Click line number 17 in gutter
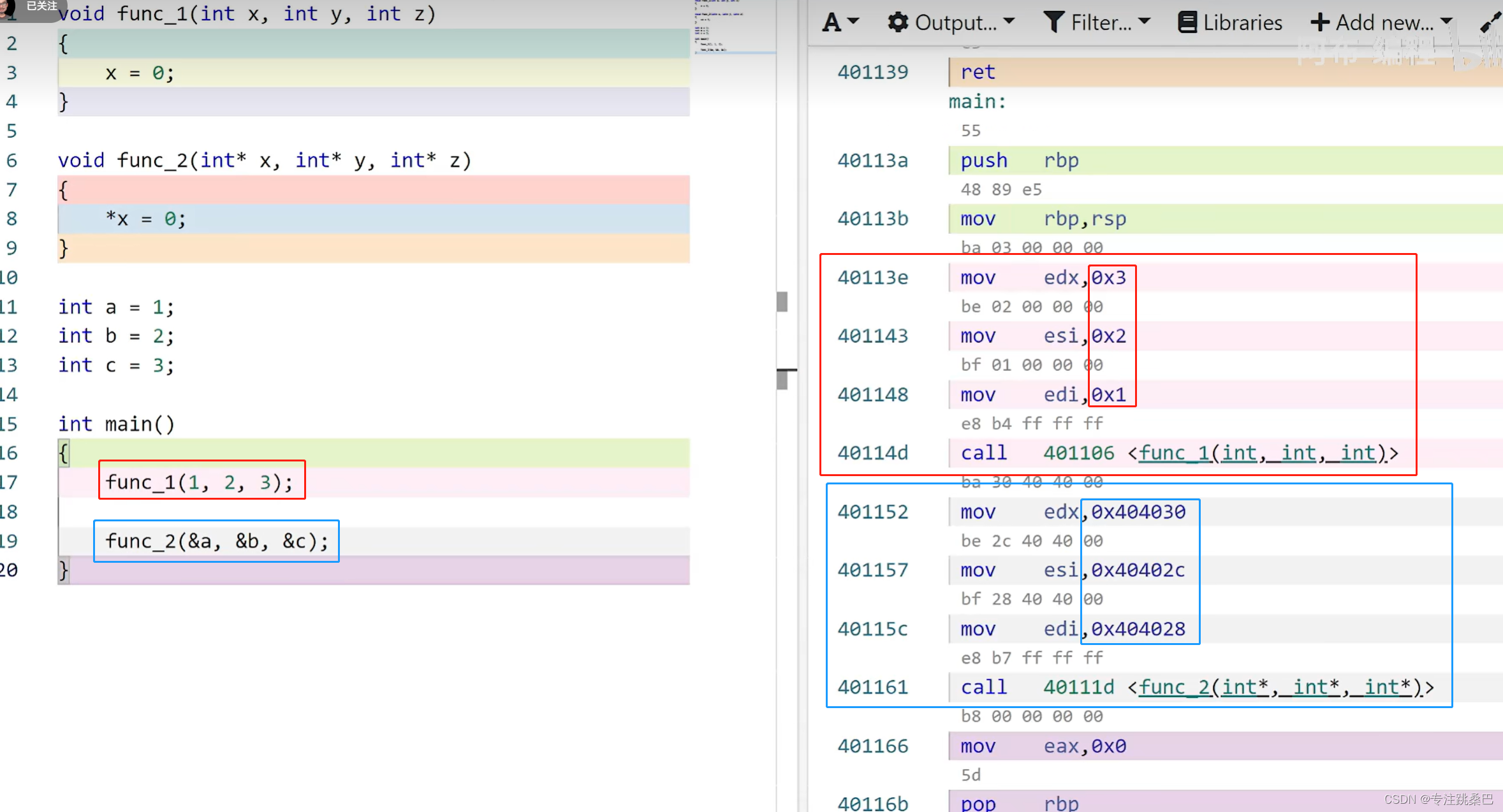Screen dimensions: 1503x812 (9, 482)
